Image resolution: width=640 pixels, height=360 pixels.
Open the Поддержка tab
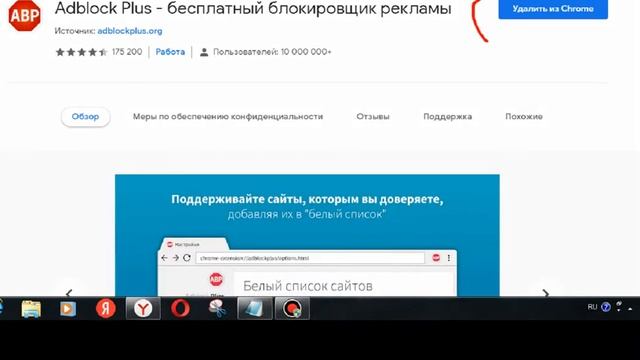(447, 117)
